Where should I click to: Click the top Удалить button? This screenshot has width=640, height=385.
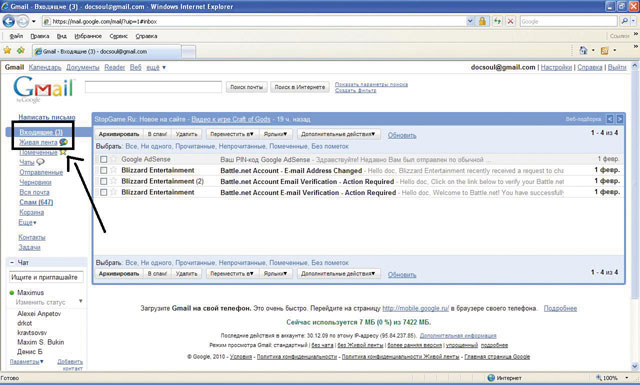pyautogui.click(x=187, y=134)
